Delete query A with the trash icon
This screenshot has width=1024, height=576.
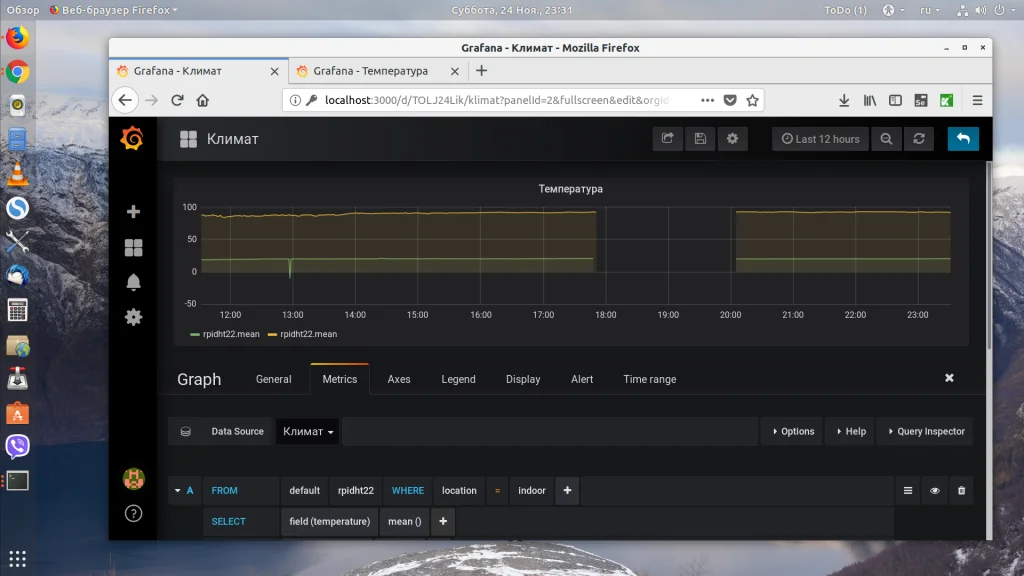point(961,491)
